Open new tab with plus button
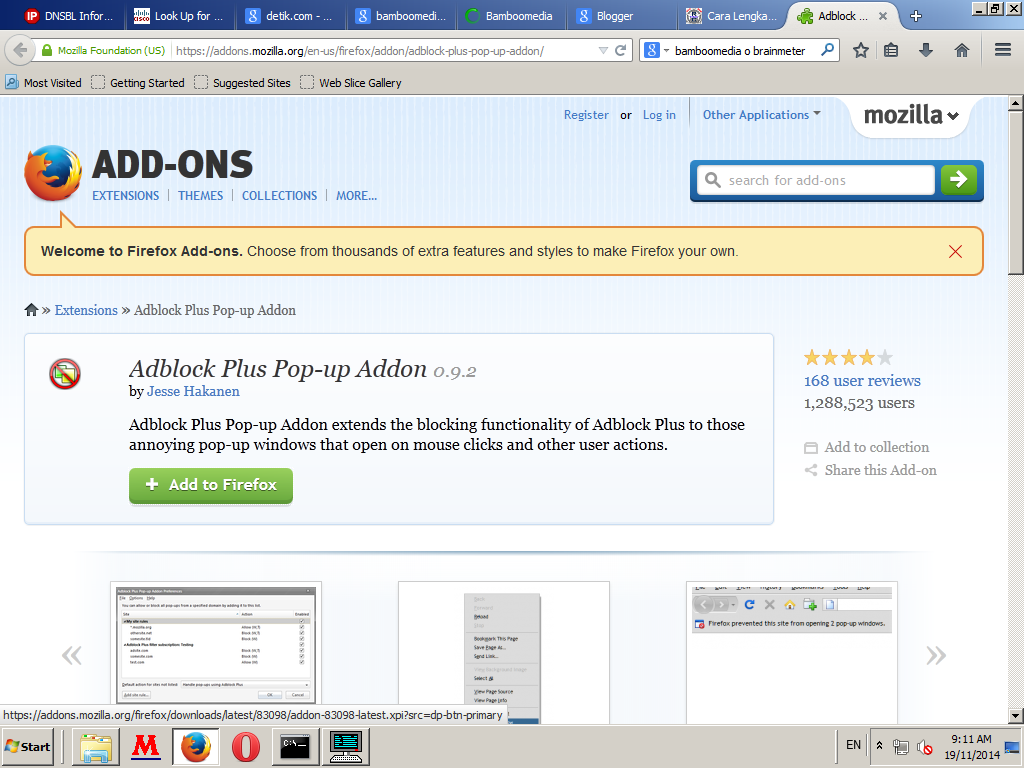This screenshot has height=768, width=1024. point(916,16)
